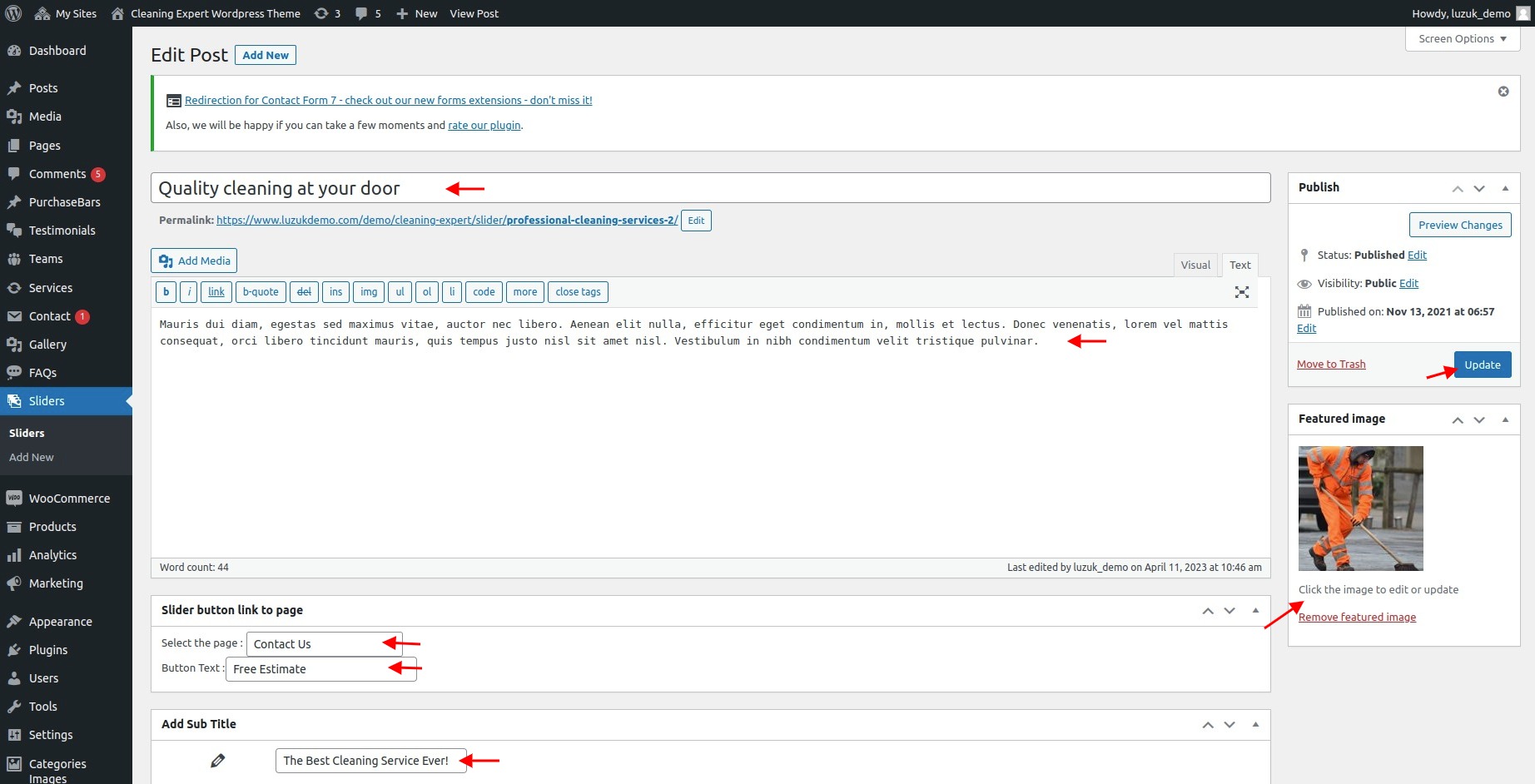Collapse the Featured image panel toggle
1535x784 pixels.
[1505, 419]
